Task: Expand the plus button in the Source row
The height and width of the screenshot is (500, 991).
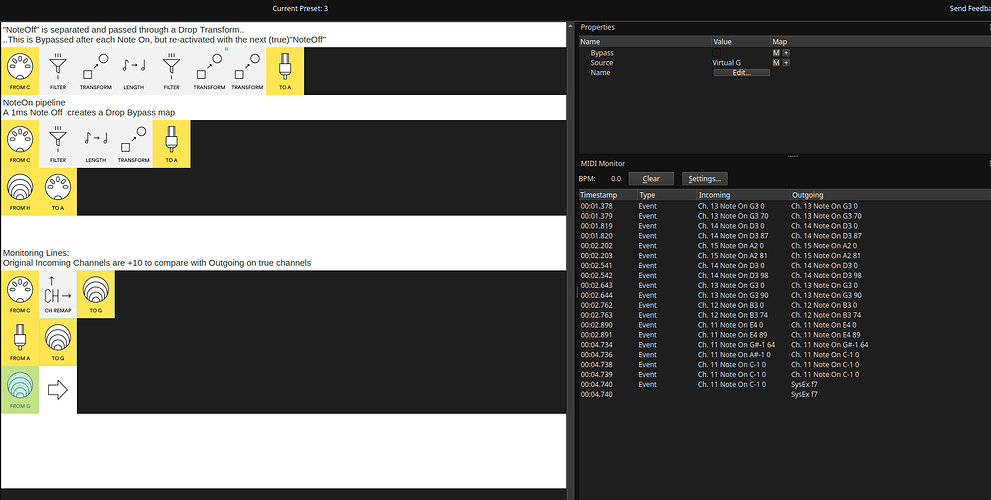Action: tap(786, 63)
